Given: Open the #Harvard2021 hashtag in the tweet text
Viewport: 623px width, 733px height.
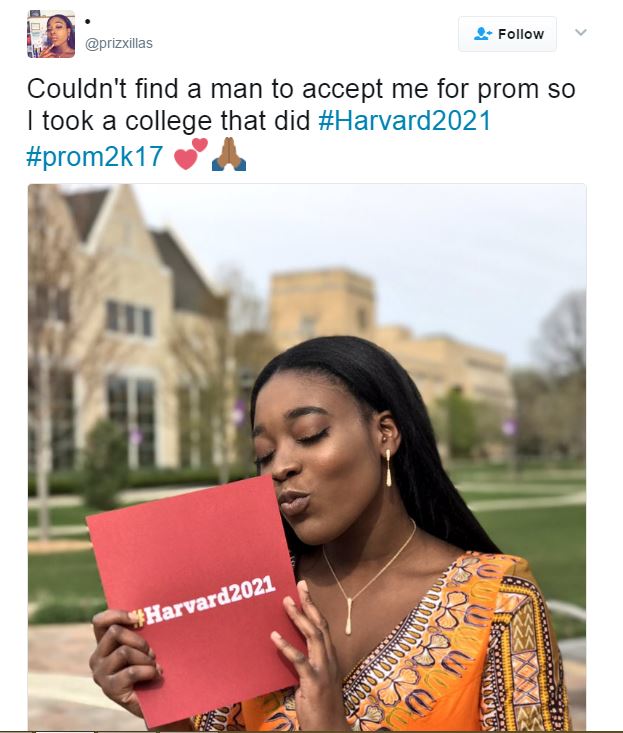Looking at the screenshot, I should pos(405,121).
